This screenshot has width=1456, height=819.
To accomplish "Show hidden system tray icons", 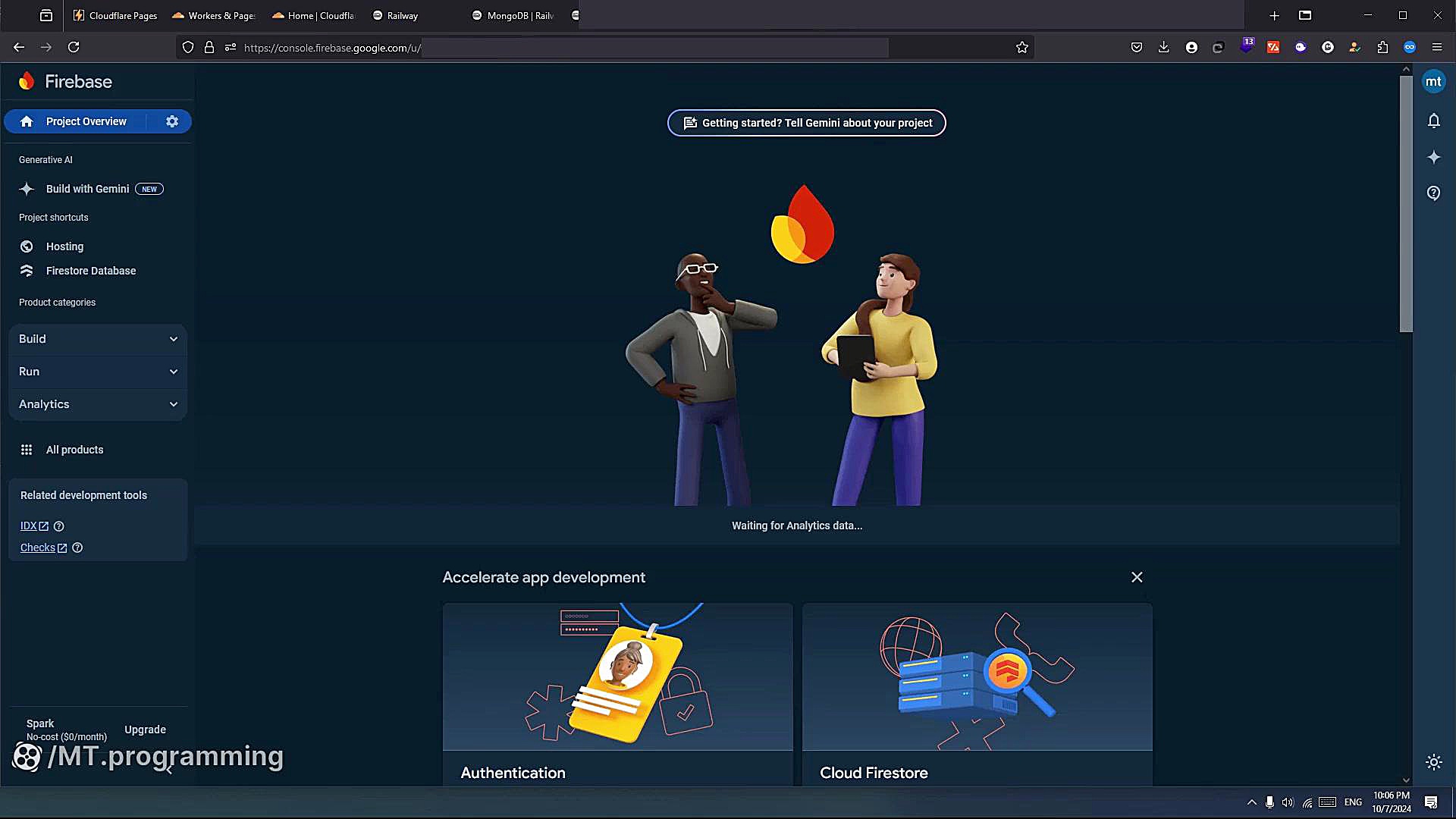I will [1252, 802].
